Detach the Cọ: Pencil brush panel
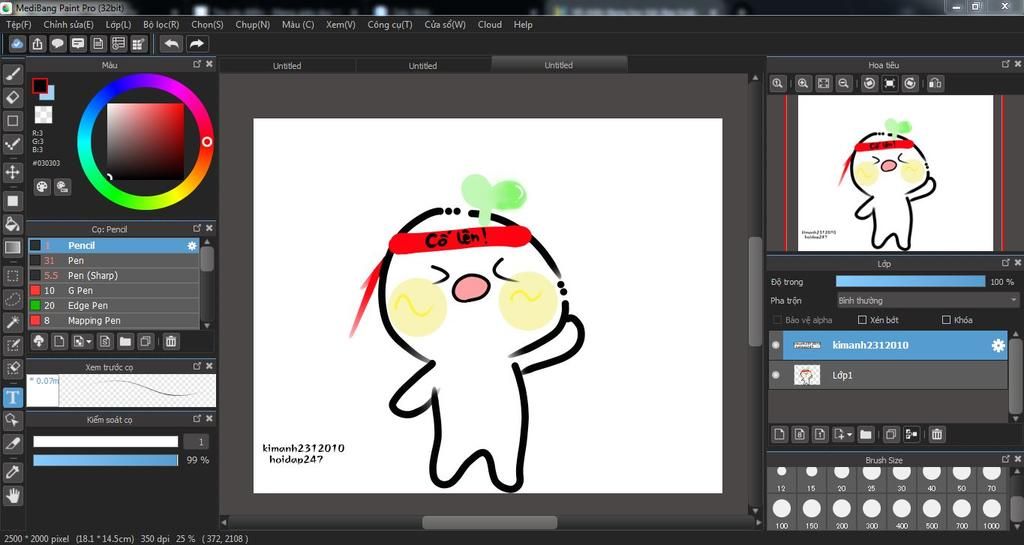The image size is (1024, 545). (197, 228)
